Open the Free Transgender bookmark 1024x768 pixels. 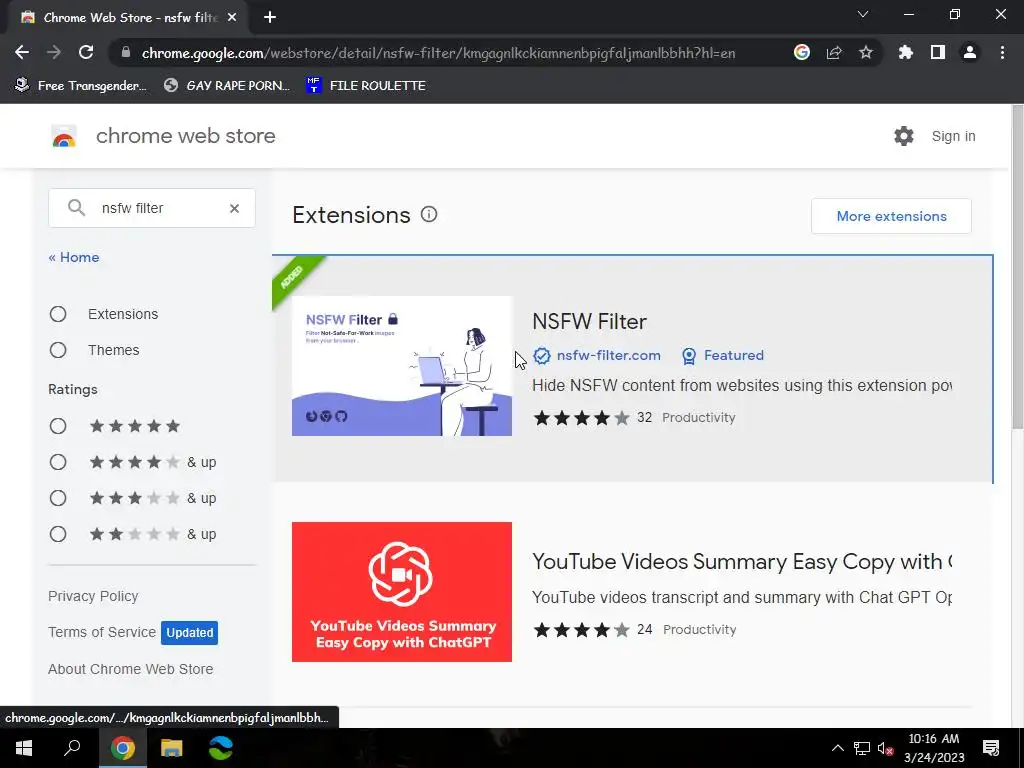(x=81, y=86)
